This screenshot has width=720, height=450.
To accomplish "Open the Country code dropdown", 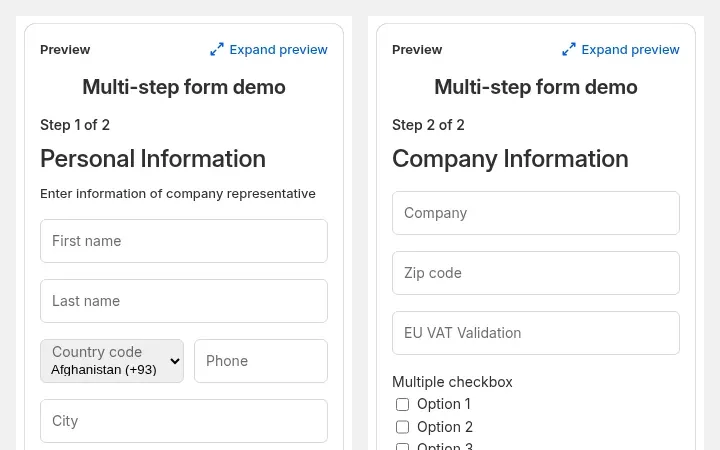I will point(112,361).
